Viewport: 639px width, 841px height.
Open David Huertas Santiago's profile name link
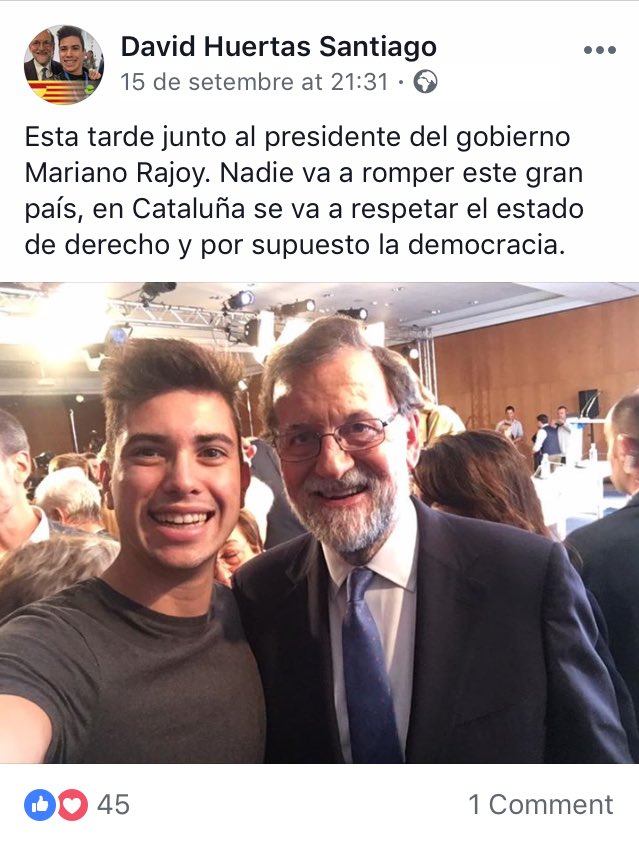(278, 46)
